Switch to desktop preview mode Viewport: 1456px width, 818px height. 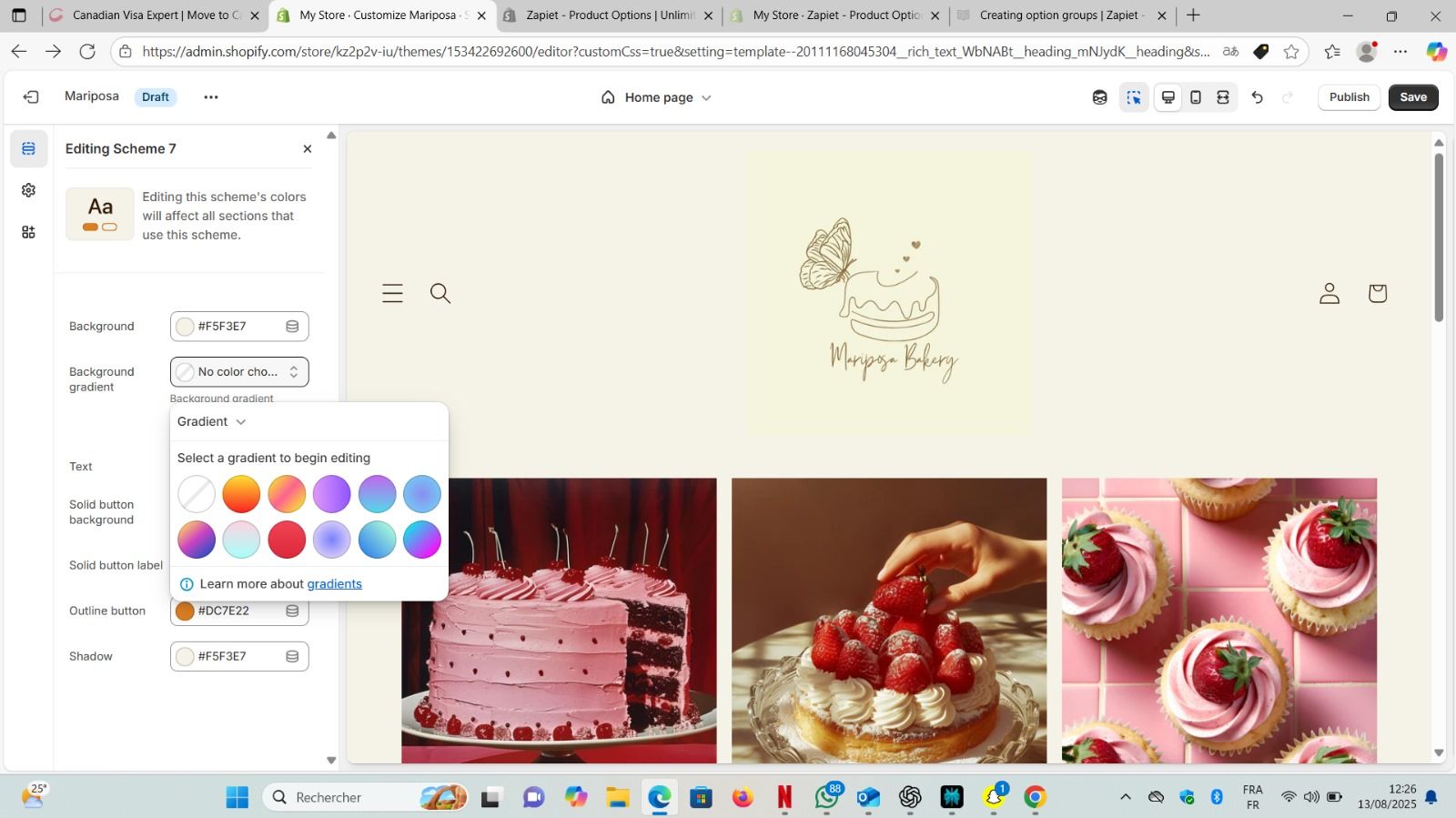[1168, 97]
